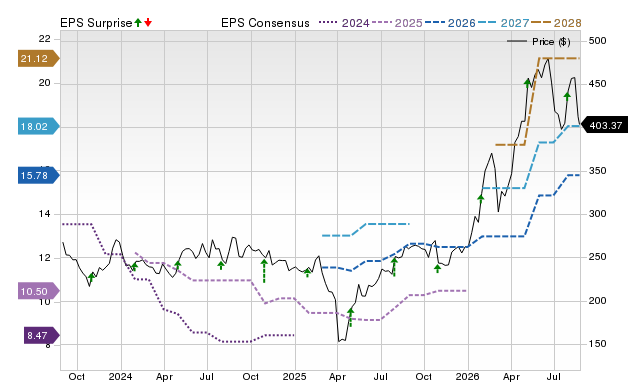
Task: Toggle the 2027 EPS consensus legend entry
Action: tap(503, 23)
